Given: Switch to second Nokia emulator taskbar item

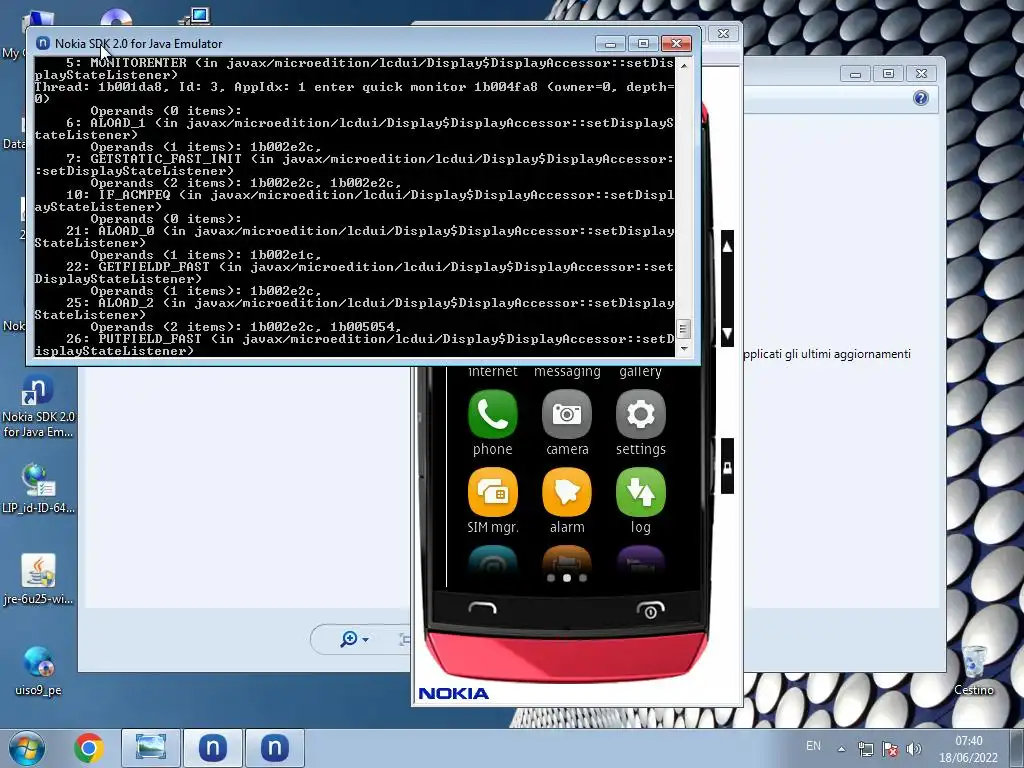Looking at the screenshot, I should coord(275,748).
